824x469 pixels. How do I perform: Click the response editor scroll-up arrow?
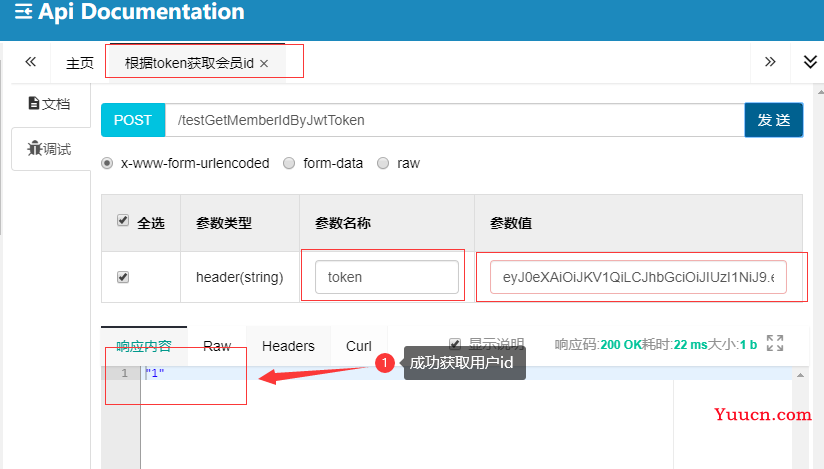pyautogui.click(x=800, y=375)
